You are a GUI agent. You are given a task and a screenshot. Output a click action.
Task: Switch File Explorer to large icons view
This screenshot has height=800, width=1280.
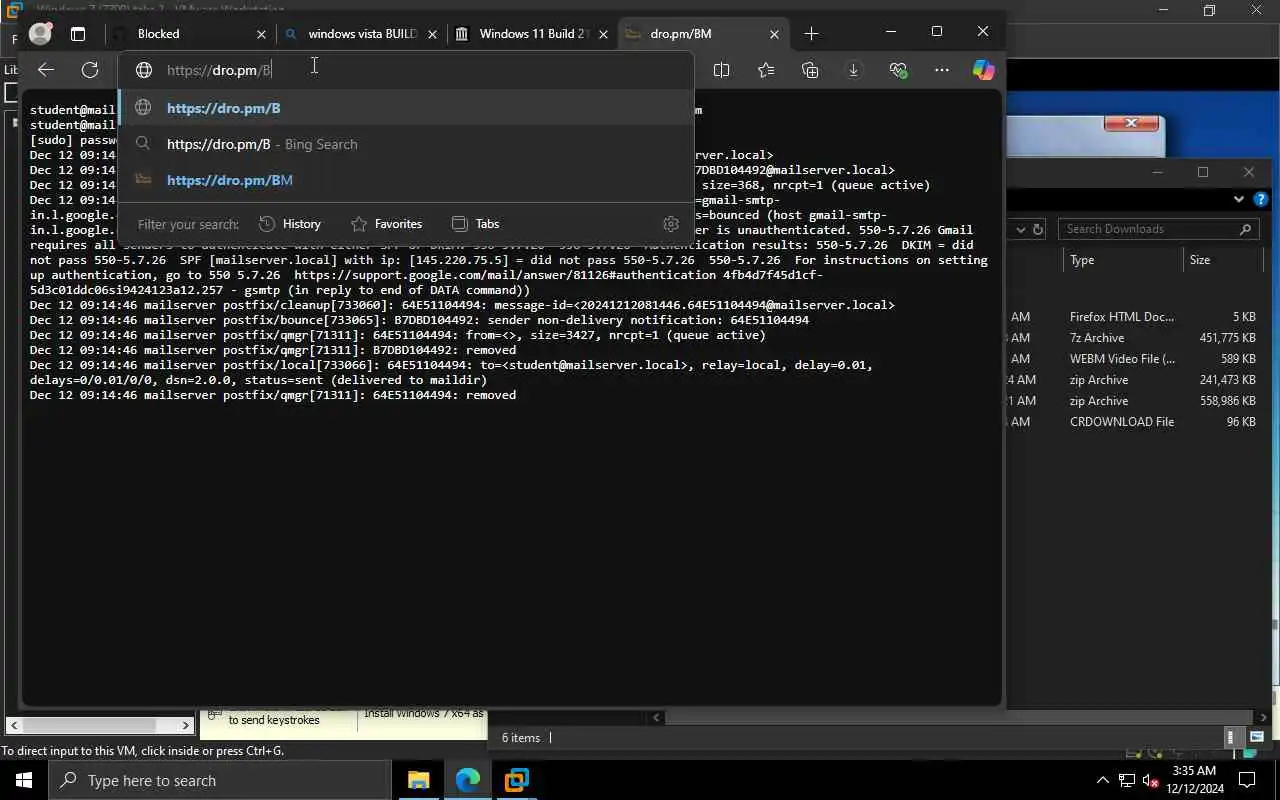point(1256,737)
